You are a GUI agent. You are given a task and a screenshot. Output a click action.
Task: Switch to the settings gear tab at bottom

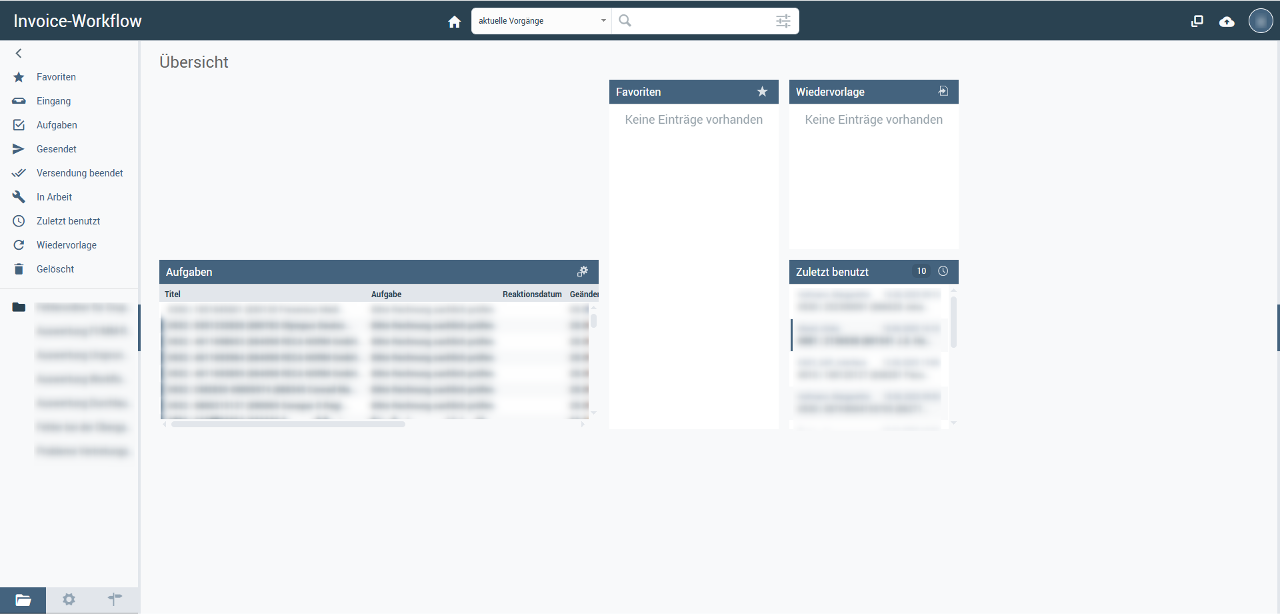pos(69,599)
